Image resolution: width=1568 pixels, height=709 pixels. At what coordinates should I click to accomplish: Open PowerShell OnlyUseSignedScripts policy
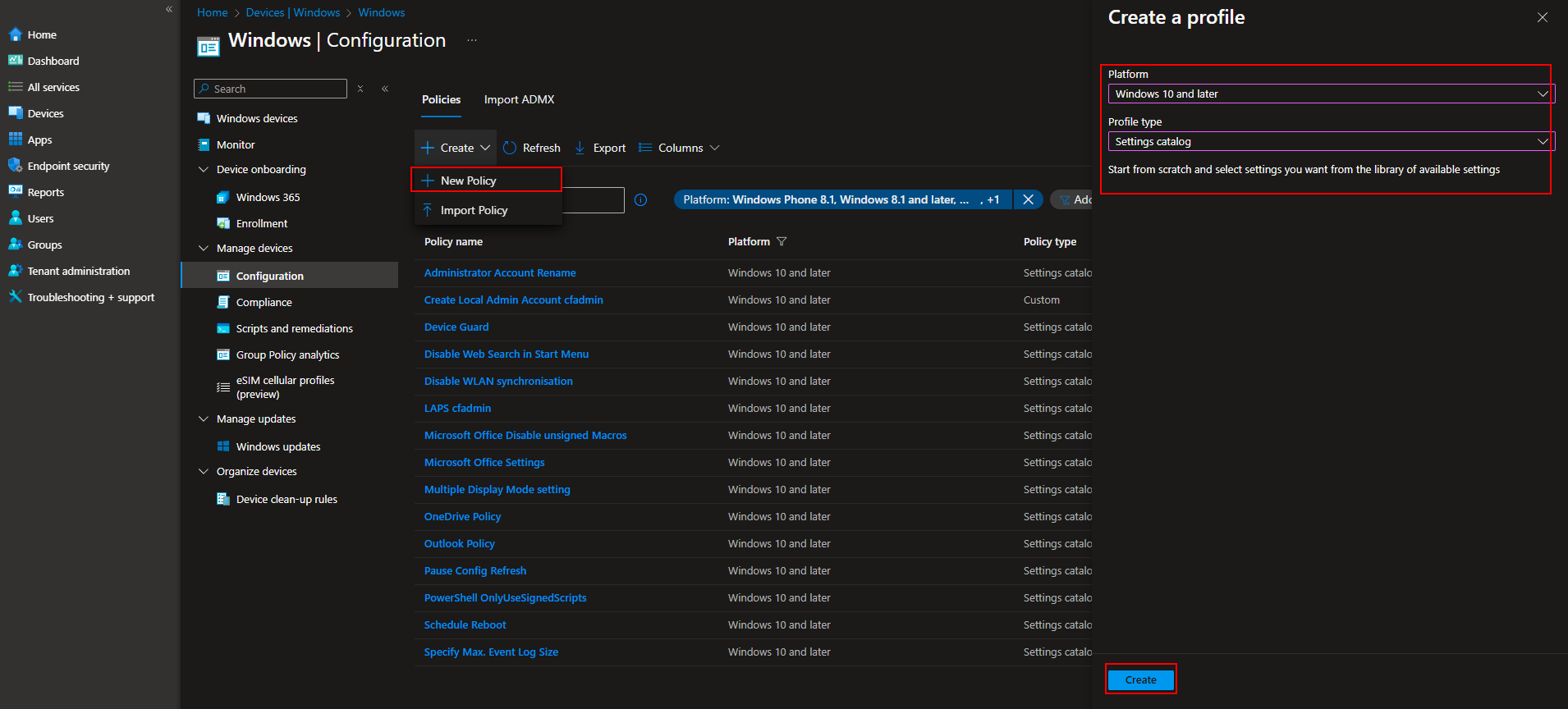pos(505,597)
